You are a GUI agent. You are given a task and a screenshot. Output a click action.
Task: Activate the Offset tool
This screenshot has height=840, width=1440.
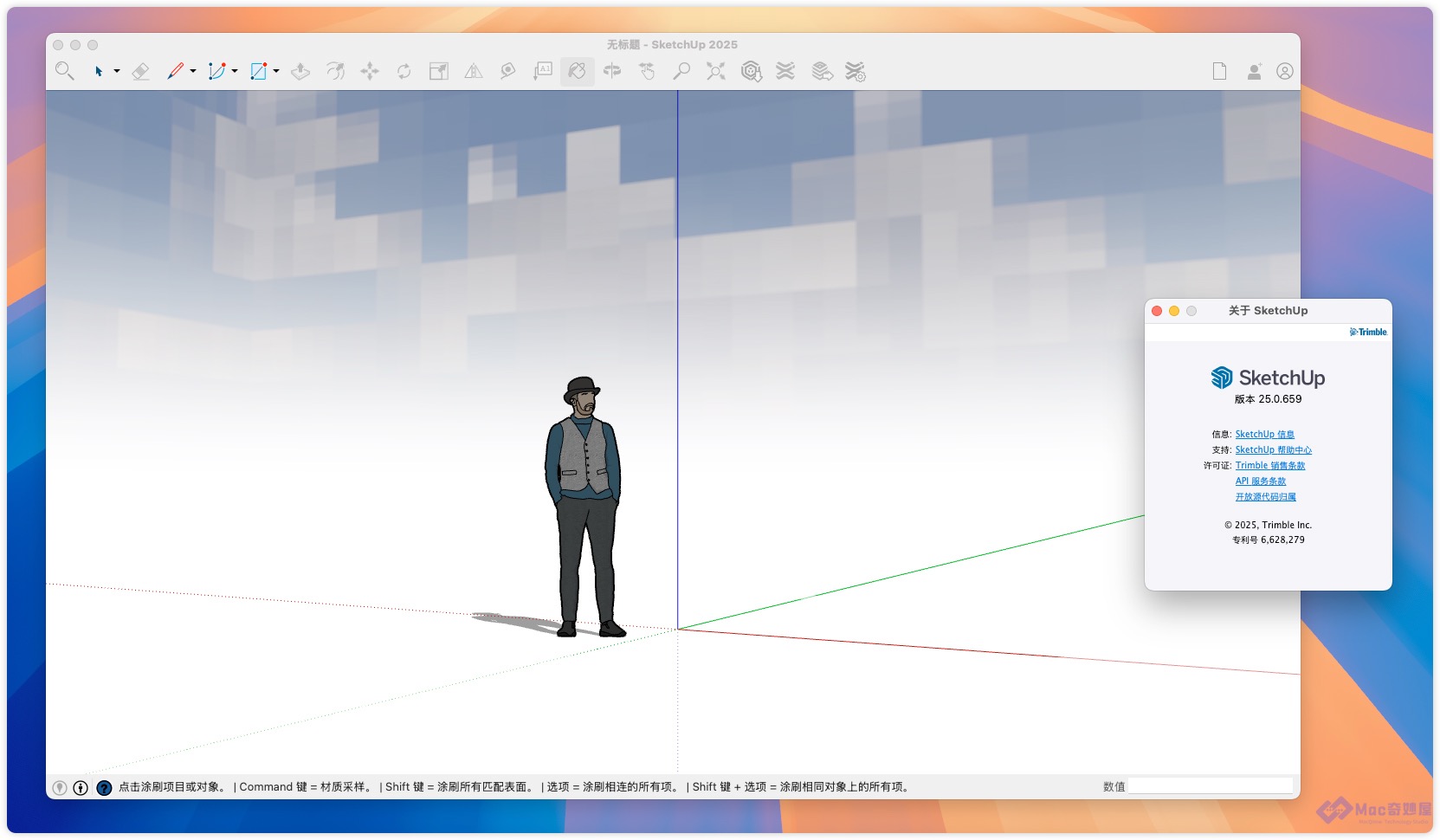tap(335, 71)
